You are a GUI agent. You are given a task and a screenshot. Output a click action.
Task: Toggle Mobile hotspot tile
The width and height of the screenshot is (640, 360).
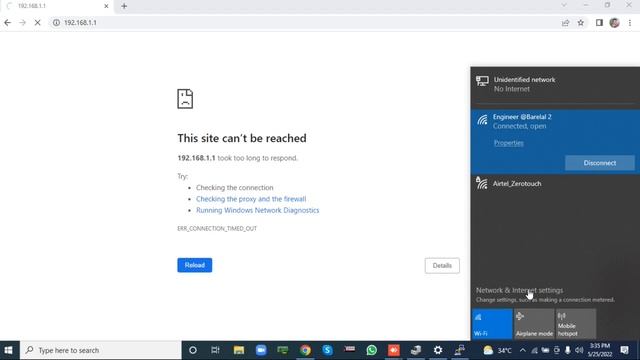tap(576, 324)
